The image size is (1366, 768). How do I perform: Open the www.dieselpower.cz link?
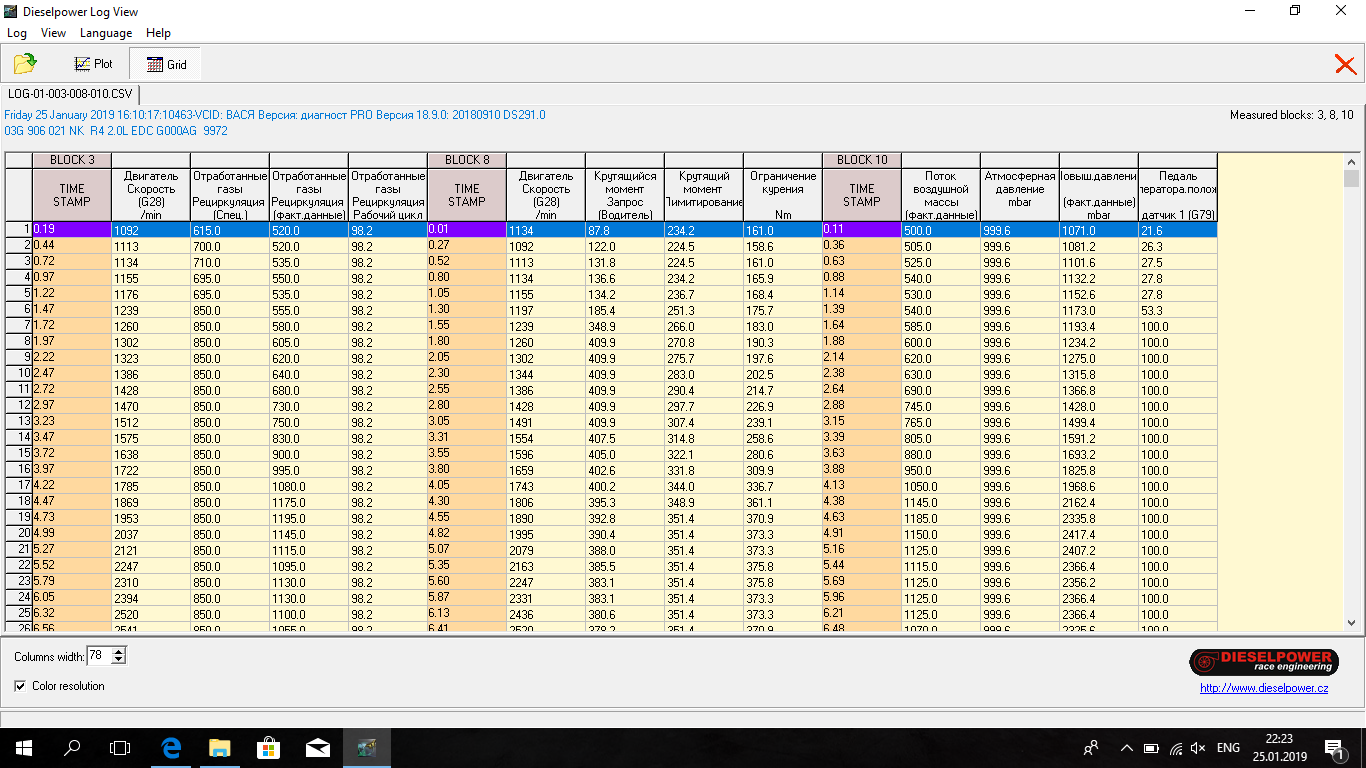pyautogui.click(x=1264, y=688)
